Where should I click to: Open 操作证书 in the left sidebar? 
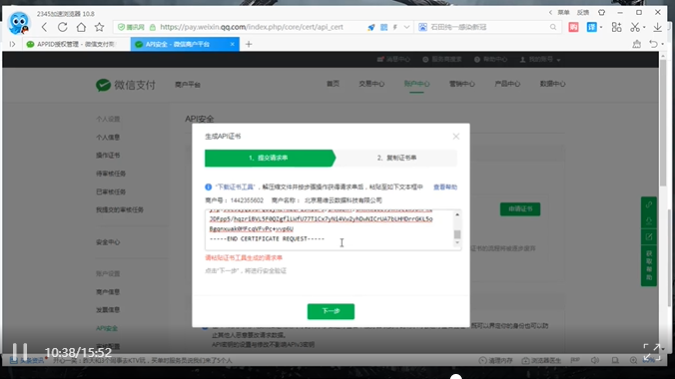[108, 155]
